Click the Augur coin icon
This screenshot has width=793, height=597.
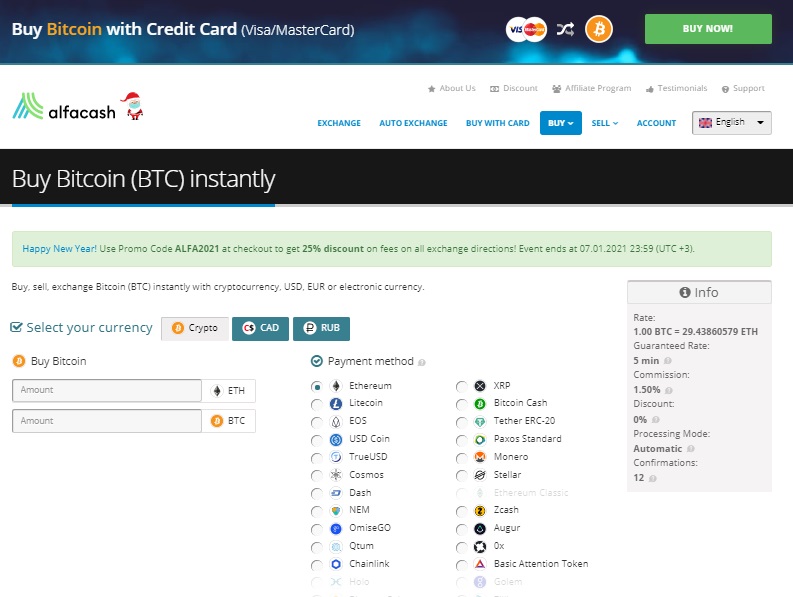point(480,529)
